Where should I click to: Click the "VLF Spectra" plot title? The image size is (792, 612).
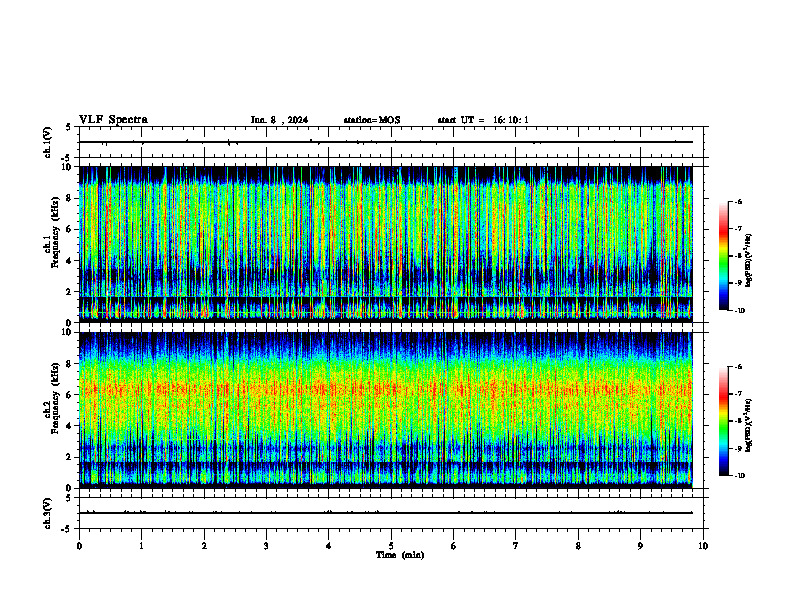pyautogui.click(x=113, y=120)
